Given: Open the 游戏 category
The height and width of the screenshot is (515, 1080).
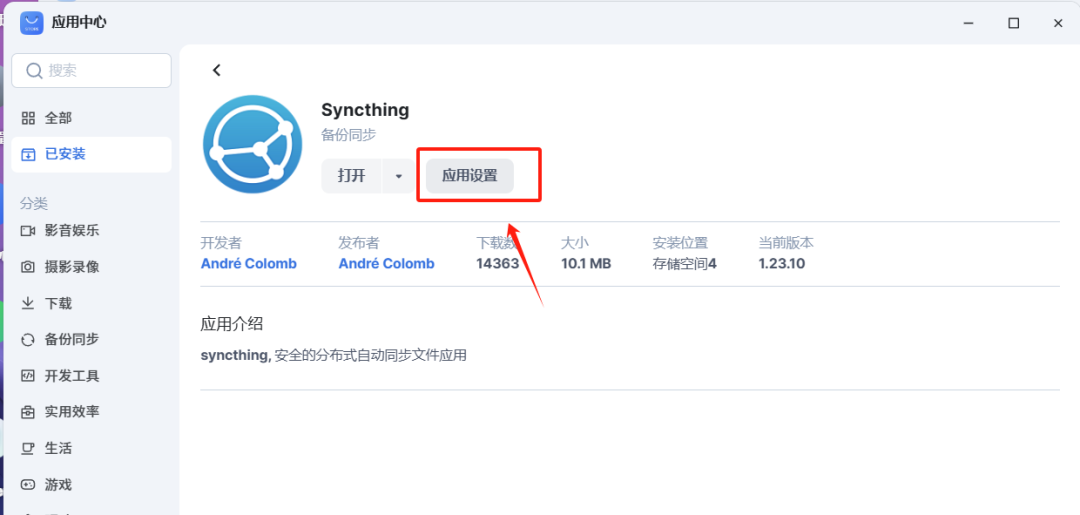Looking at the screenshot, I should [x=91, y=485].
